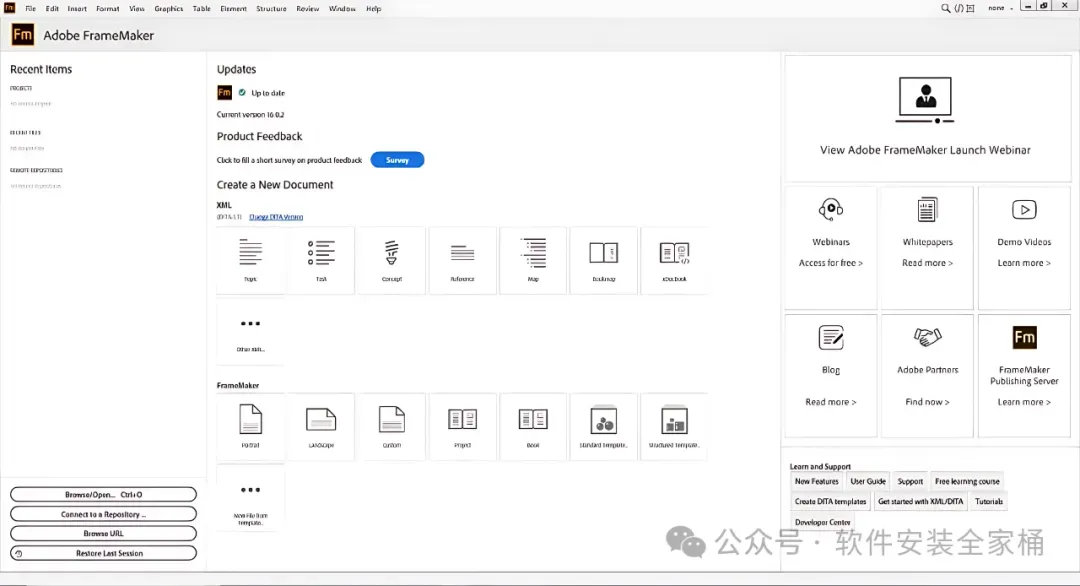This screenshot has height=586, width=1080.
Task: Open the View menu
Action: click(x=137, y=9)
